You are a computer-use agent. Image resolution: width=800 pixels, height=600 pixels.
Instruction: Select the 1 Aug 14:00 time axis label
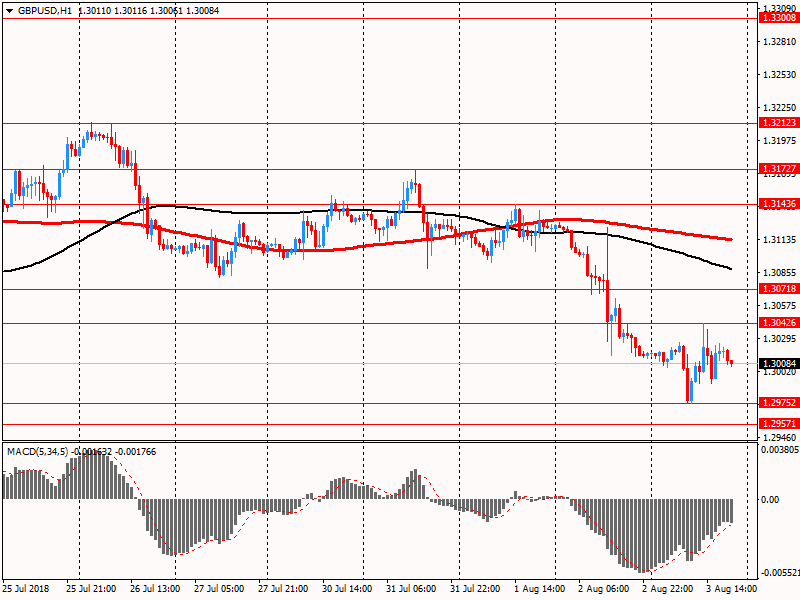539,589
